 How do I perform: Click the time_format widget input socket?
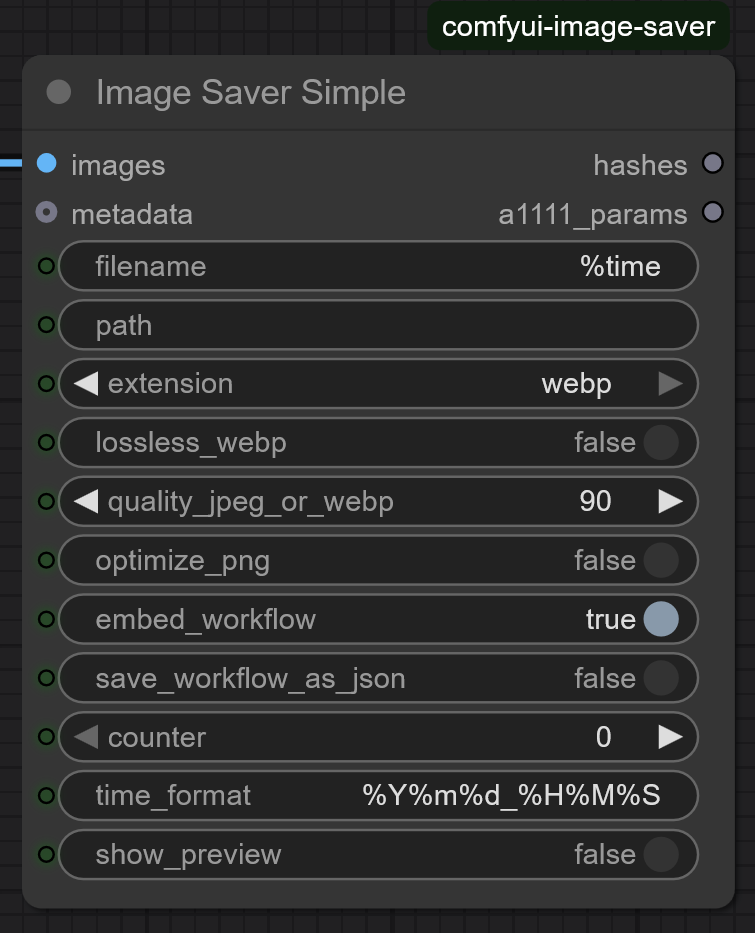click(45, 796)
